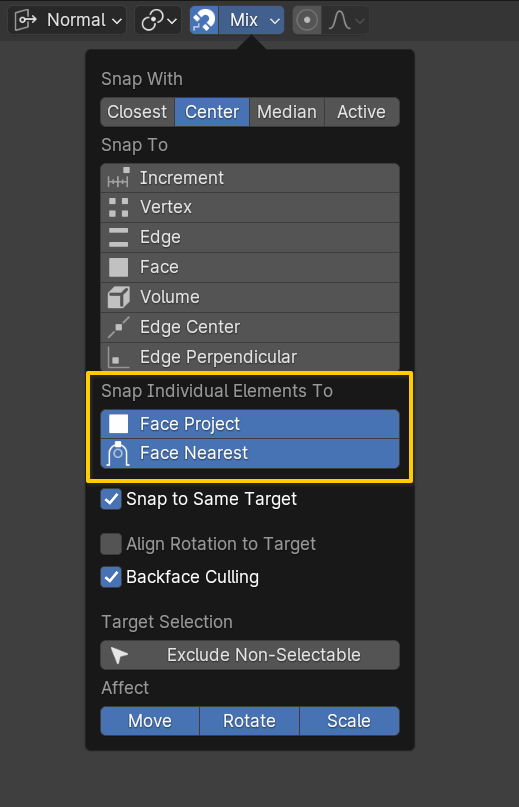Screen dimensions: 519x807
Task: Choose Median snap with option
Action: (x=287, y=112)
